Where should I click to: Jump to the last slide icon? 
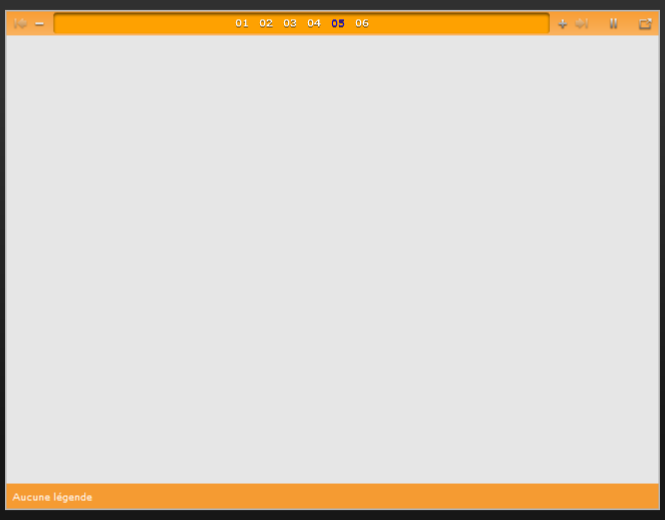tap(582, 23)
